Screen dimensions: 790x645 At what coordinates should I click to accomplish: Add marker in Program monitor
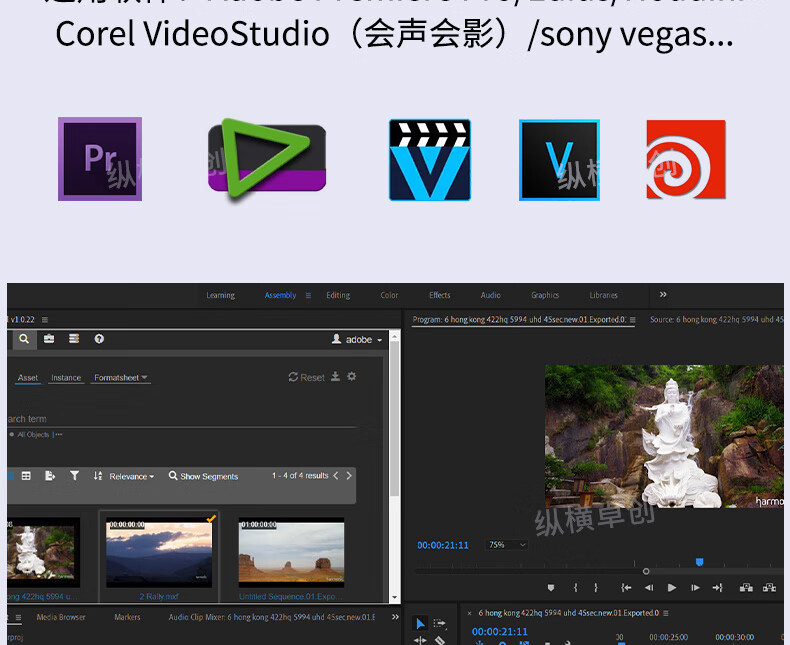(551, 588)
